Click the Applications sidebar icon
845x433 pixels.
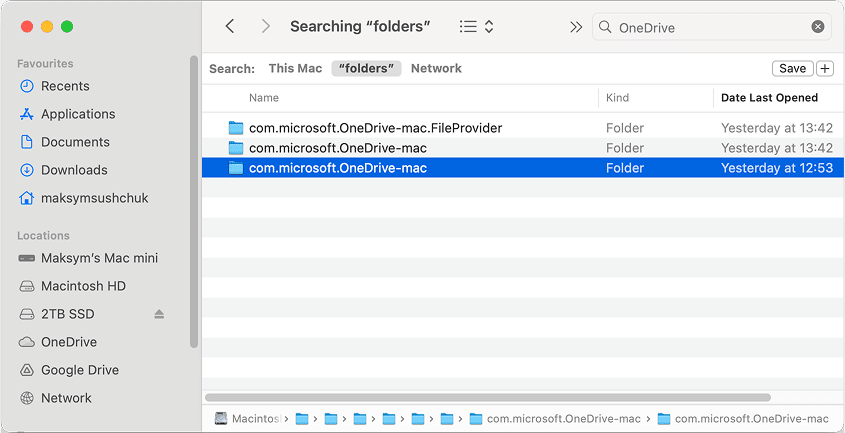click(26, 114)
